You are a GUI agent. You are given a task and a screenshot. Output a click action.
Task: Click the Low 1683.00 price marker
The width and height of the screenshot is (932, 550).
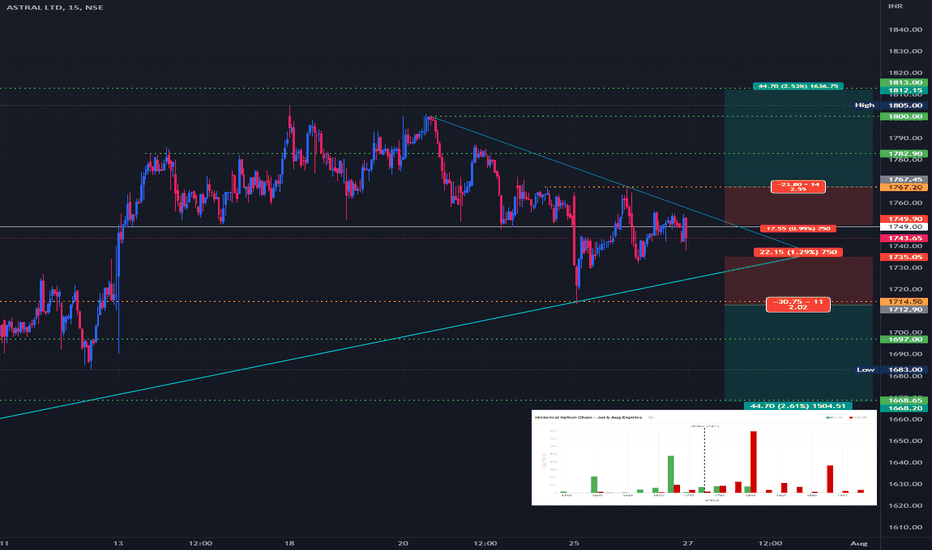(x=890, y=369)
